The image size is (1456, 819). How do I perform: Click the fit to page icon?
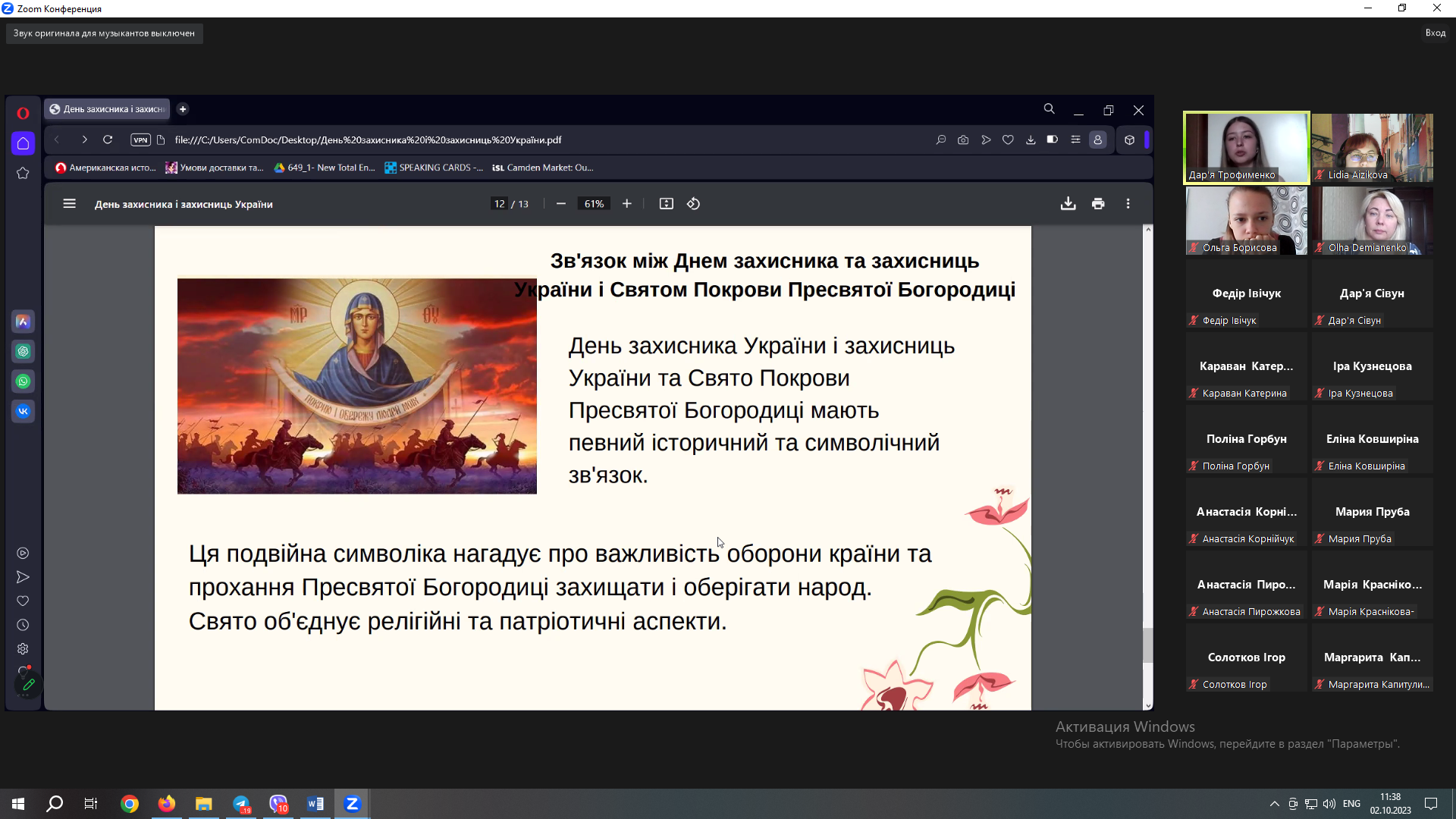(x=666, y=204)
